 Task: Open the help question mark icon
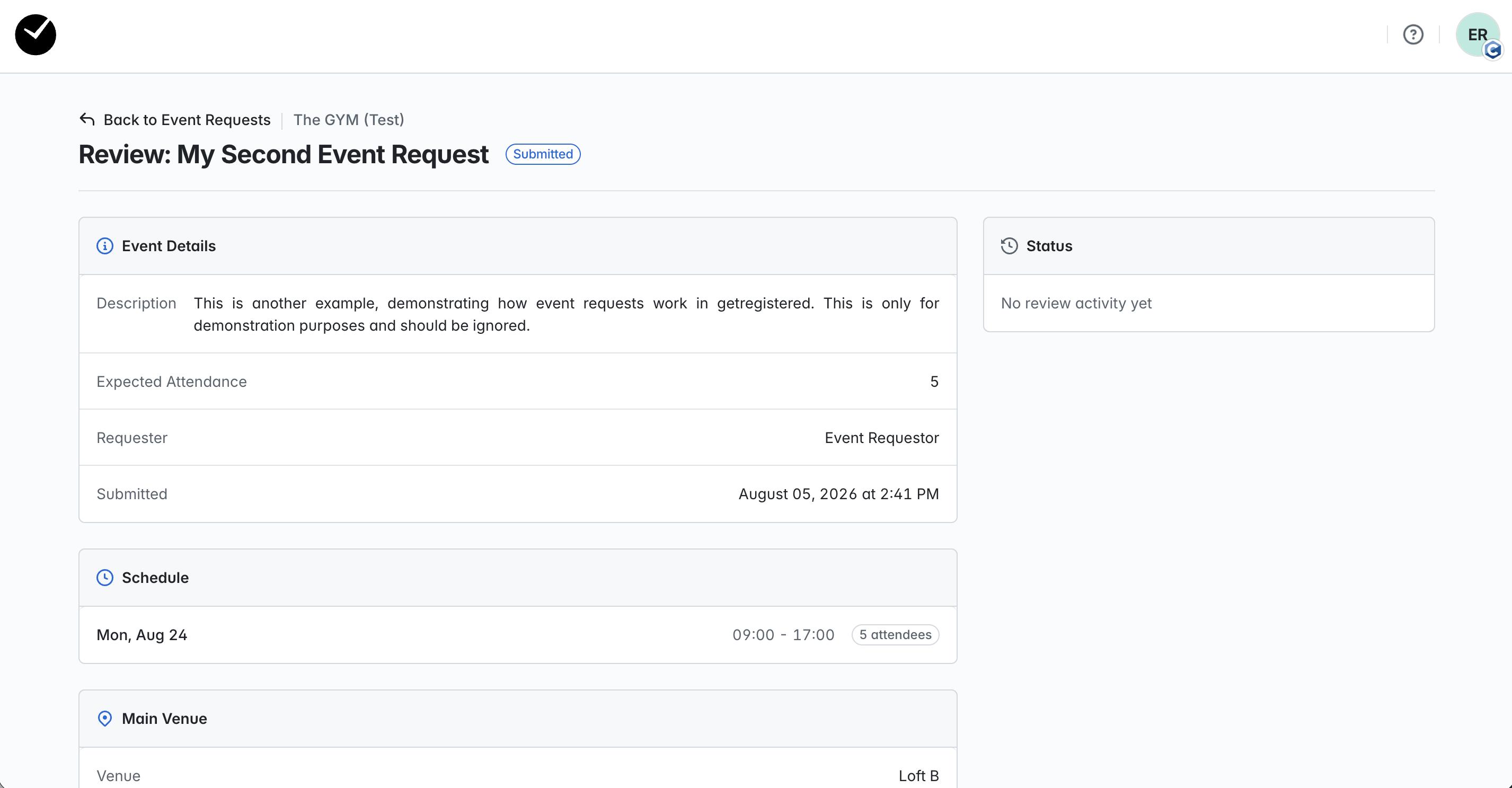pos(1413,34)
